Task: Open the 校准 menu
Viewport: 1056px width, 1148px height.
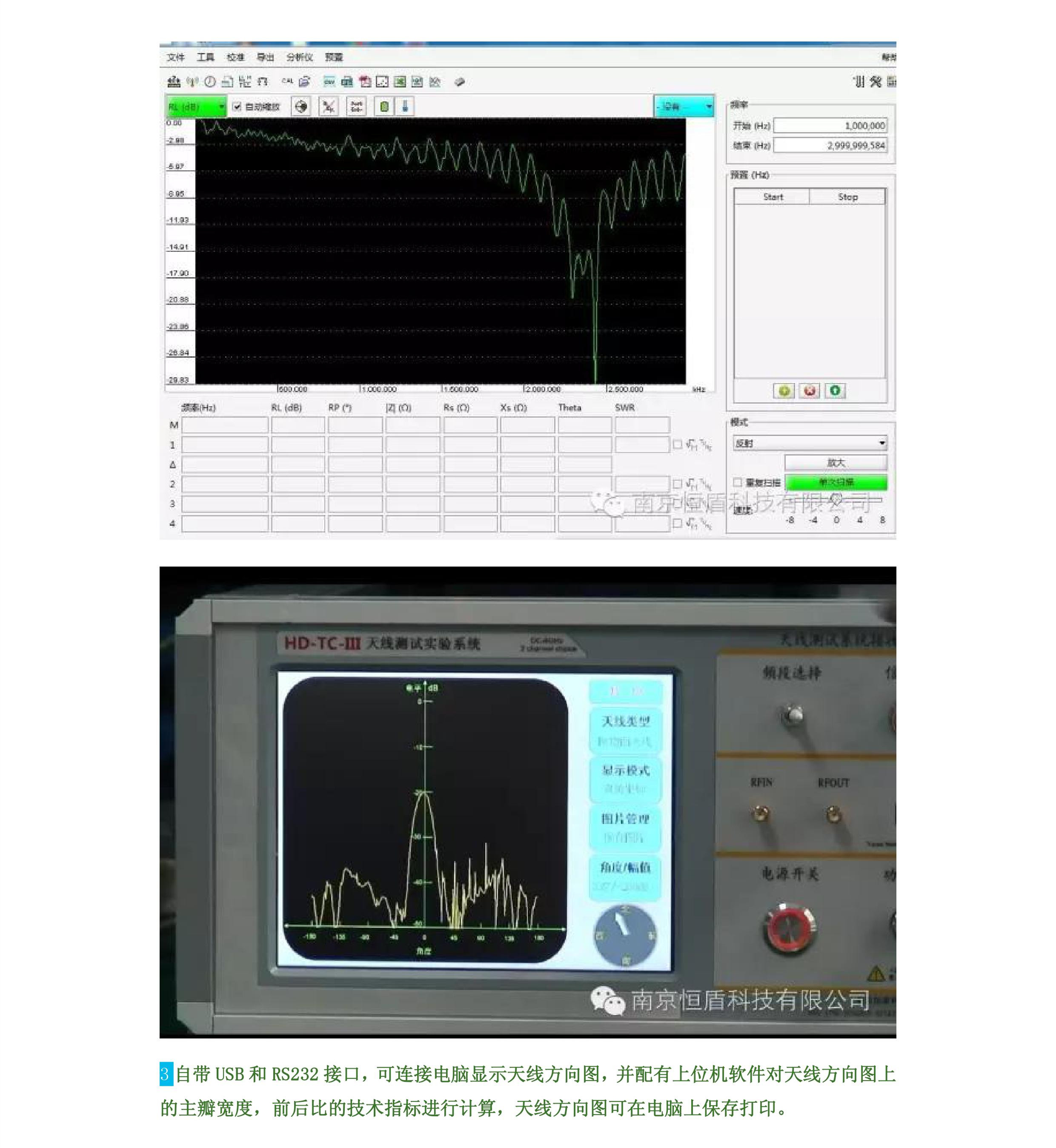Action: point(235,57)
